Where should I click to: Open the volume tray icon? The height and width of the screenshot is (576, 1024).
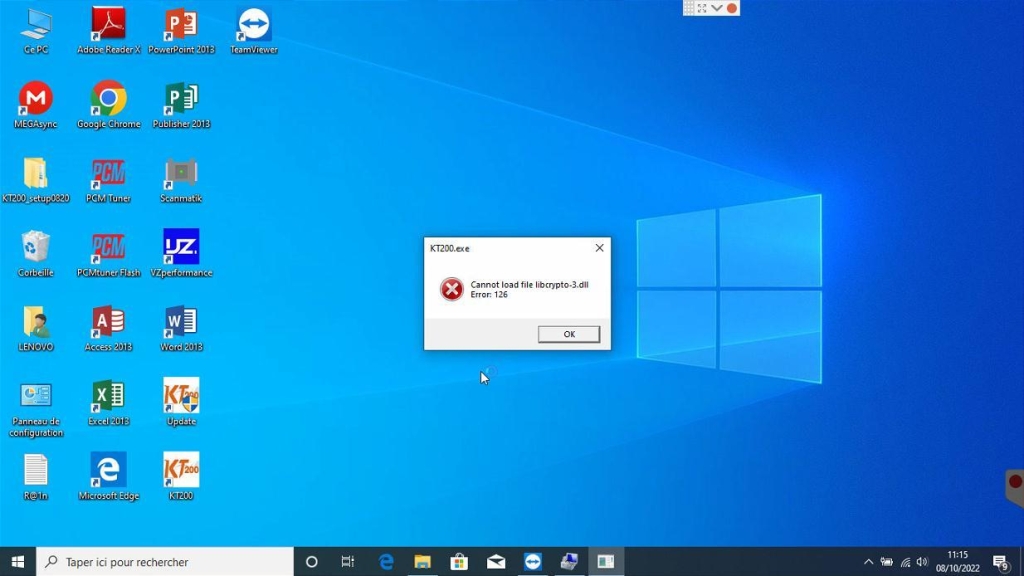tap(922, 562)
